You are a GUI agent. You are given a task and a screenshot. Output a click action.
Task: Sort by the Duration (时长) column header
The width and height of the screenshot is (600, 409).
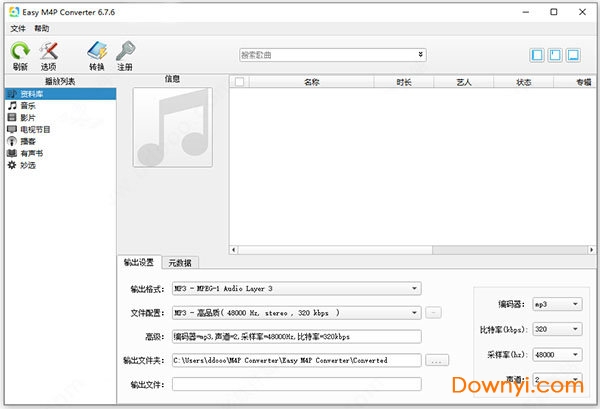tap(404, 82)
